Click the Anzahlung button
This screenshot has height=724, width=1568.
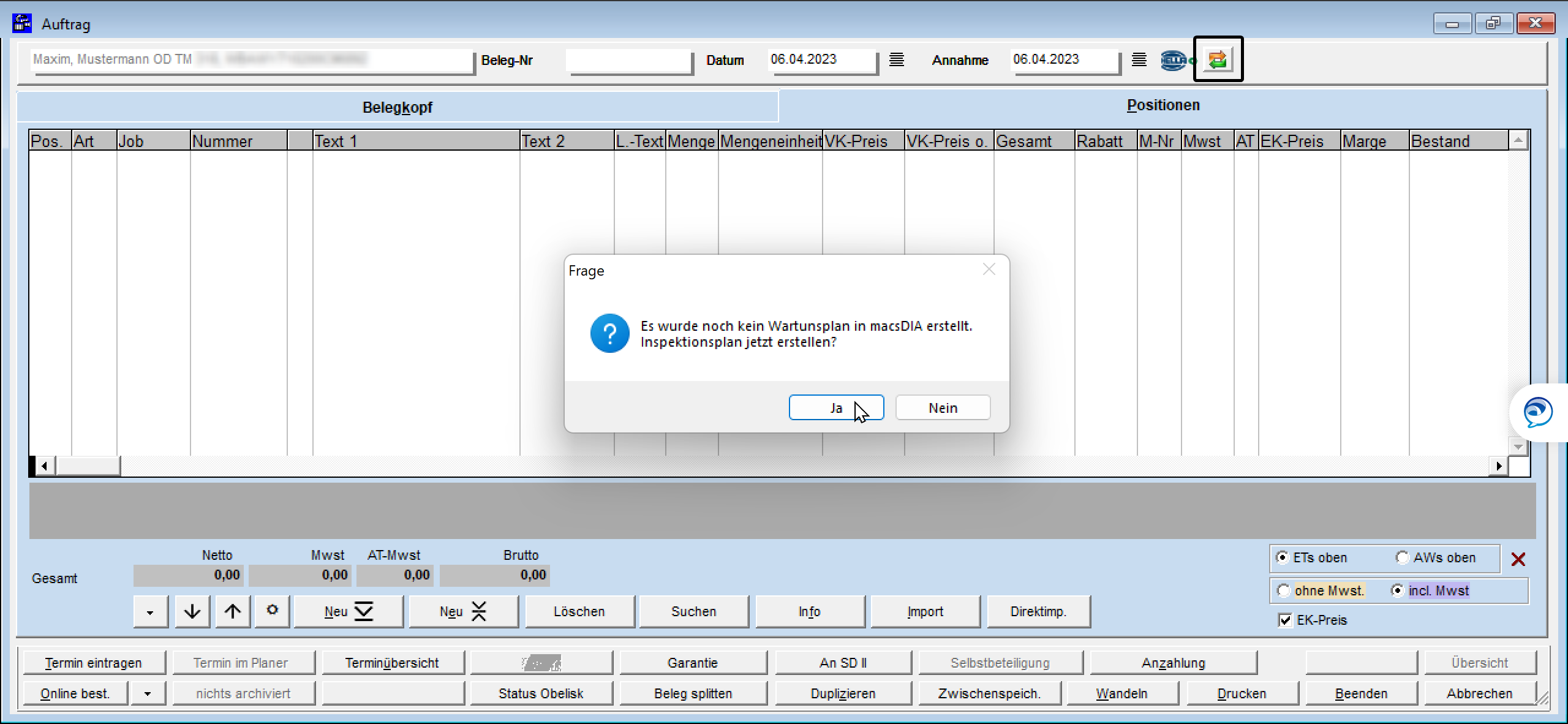pos(1174,663)
